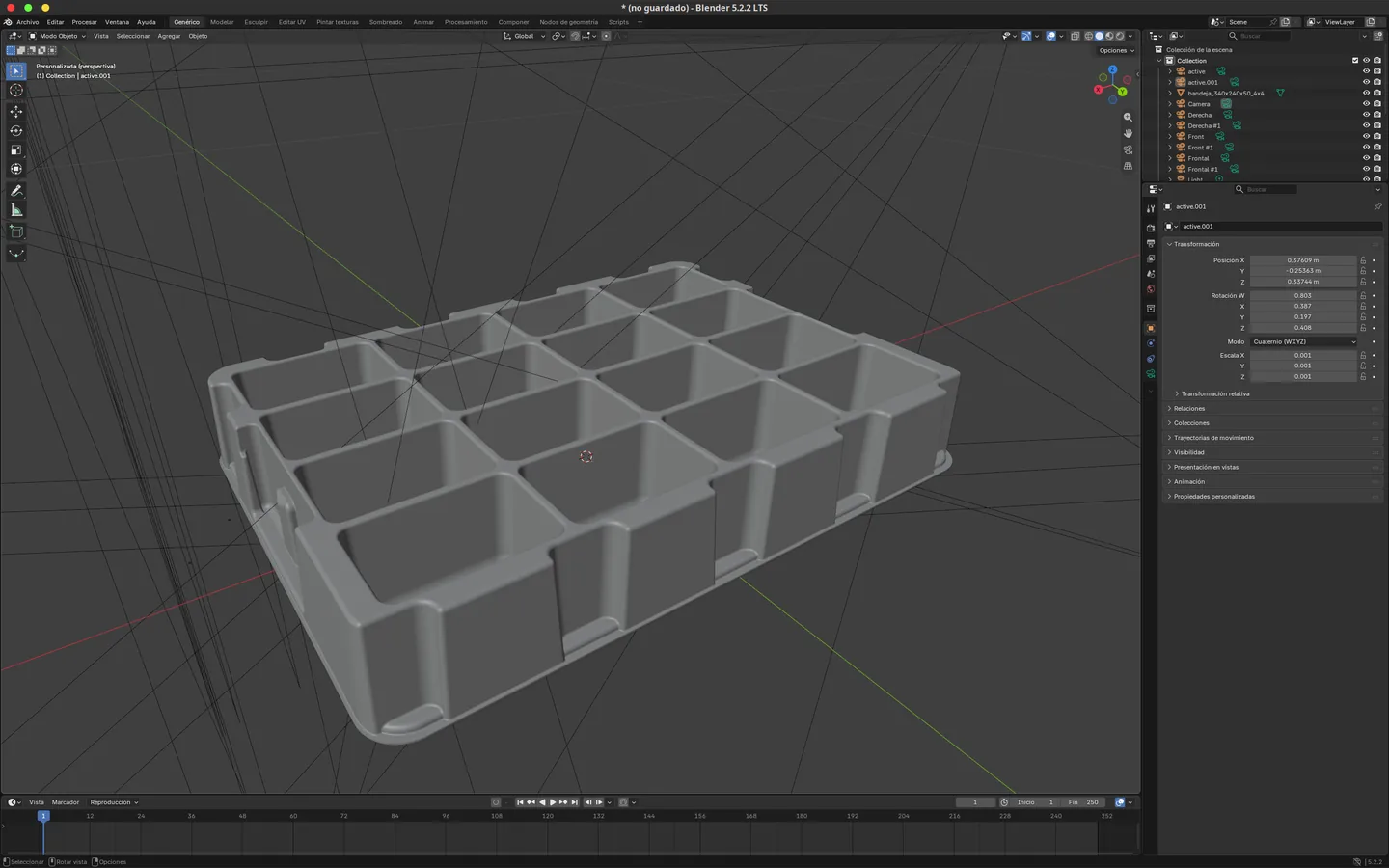Open the Modo Objeto mode dropdown

pyautogui.click(x=58, y=36)
